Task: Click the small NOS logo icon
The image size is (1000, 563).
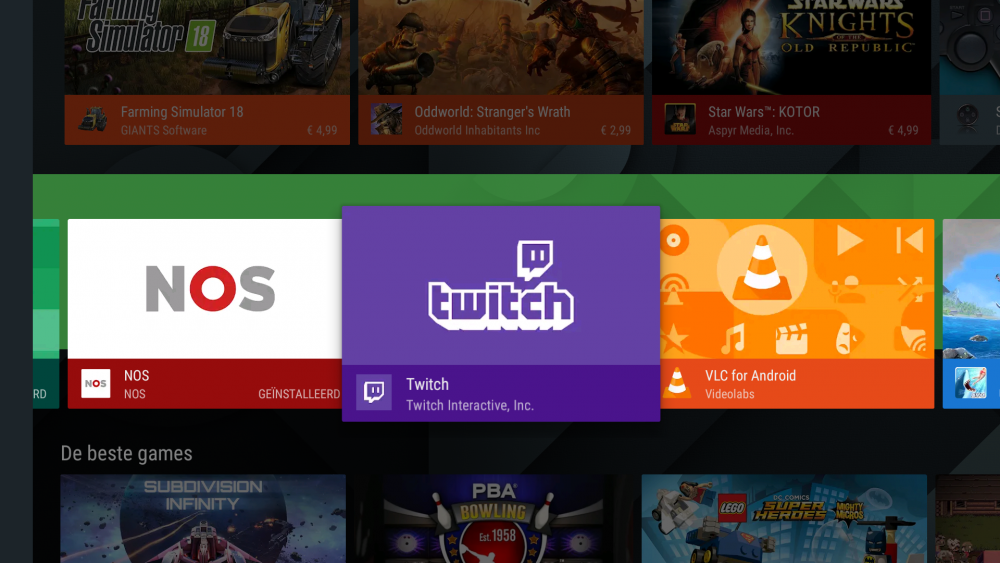Action: (x=96, y=384)
